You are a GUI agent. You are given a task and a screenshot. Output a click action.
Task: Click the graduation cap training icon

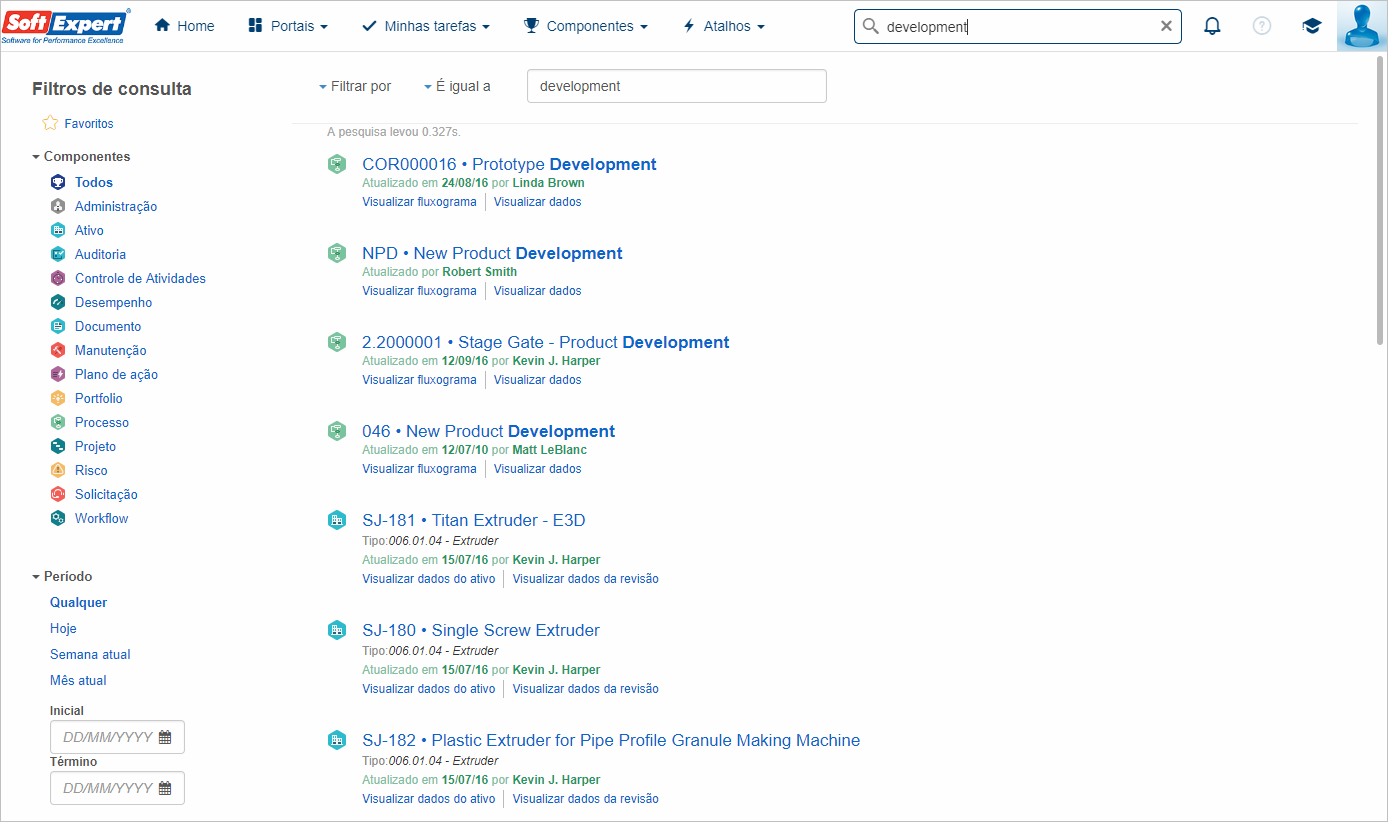1312,26
